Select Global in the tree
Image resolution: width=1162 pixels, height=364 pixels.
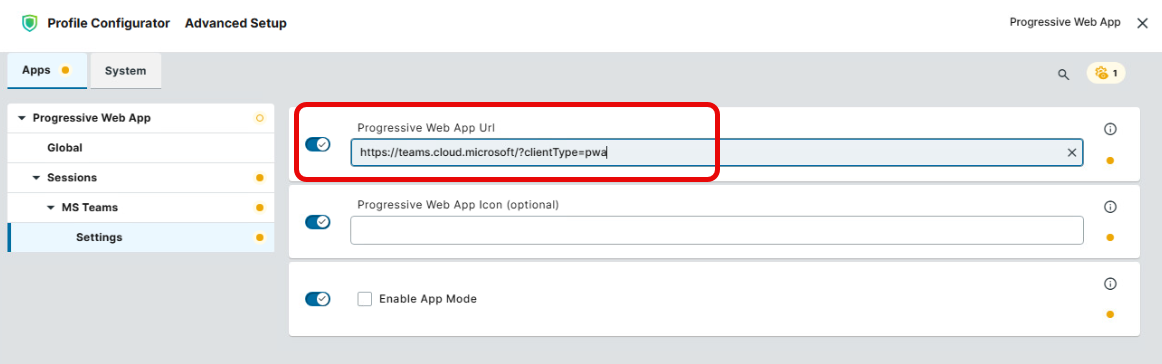coord(64,148)
